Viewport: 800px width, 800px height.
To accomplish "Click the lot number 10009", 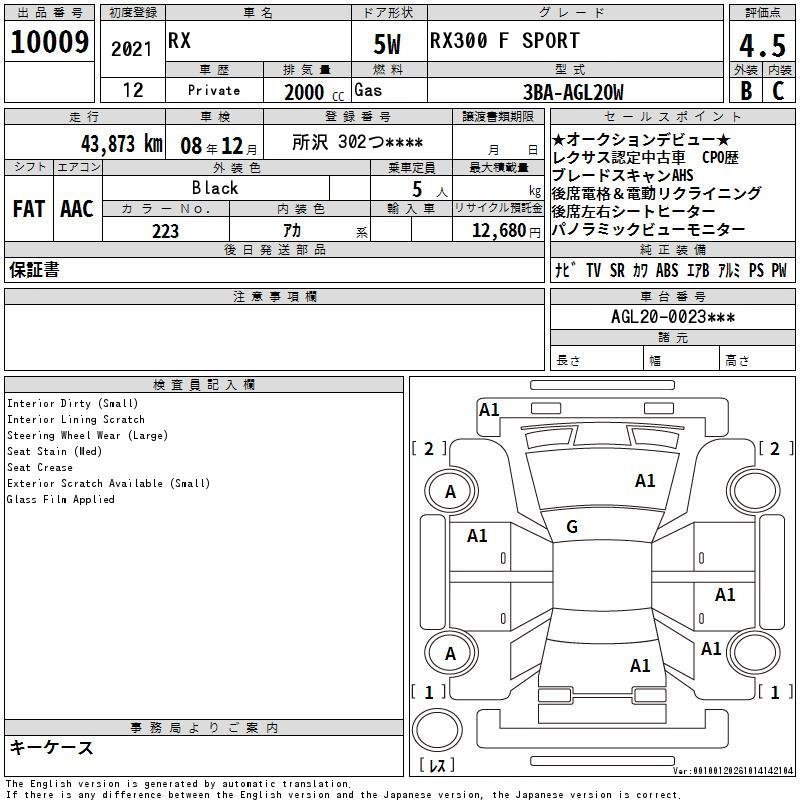I will point(49,42).
